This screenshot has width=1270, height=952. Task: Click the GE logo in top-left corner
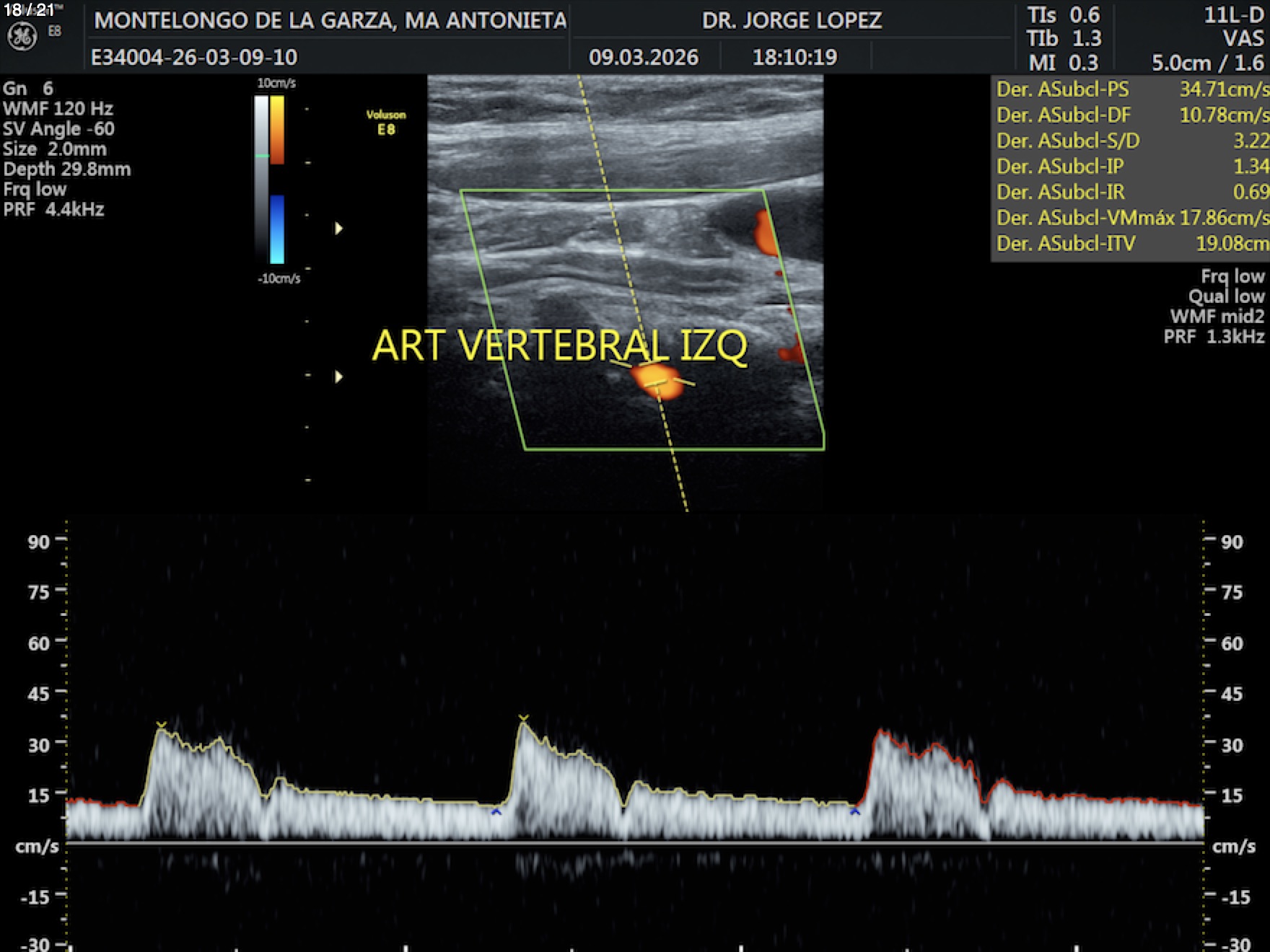pos(22,36)
